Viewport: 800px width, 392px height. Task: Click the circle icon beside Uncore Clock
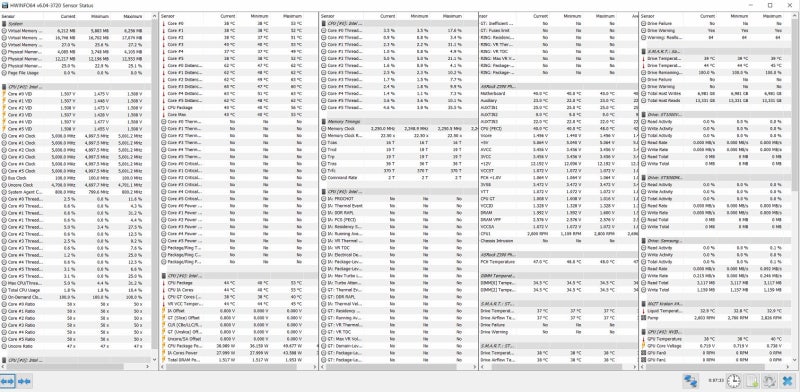tap(4, 185)
